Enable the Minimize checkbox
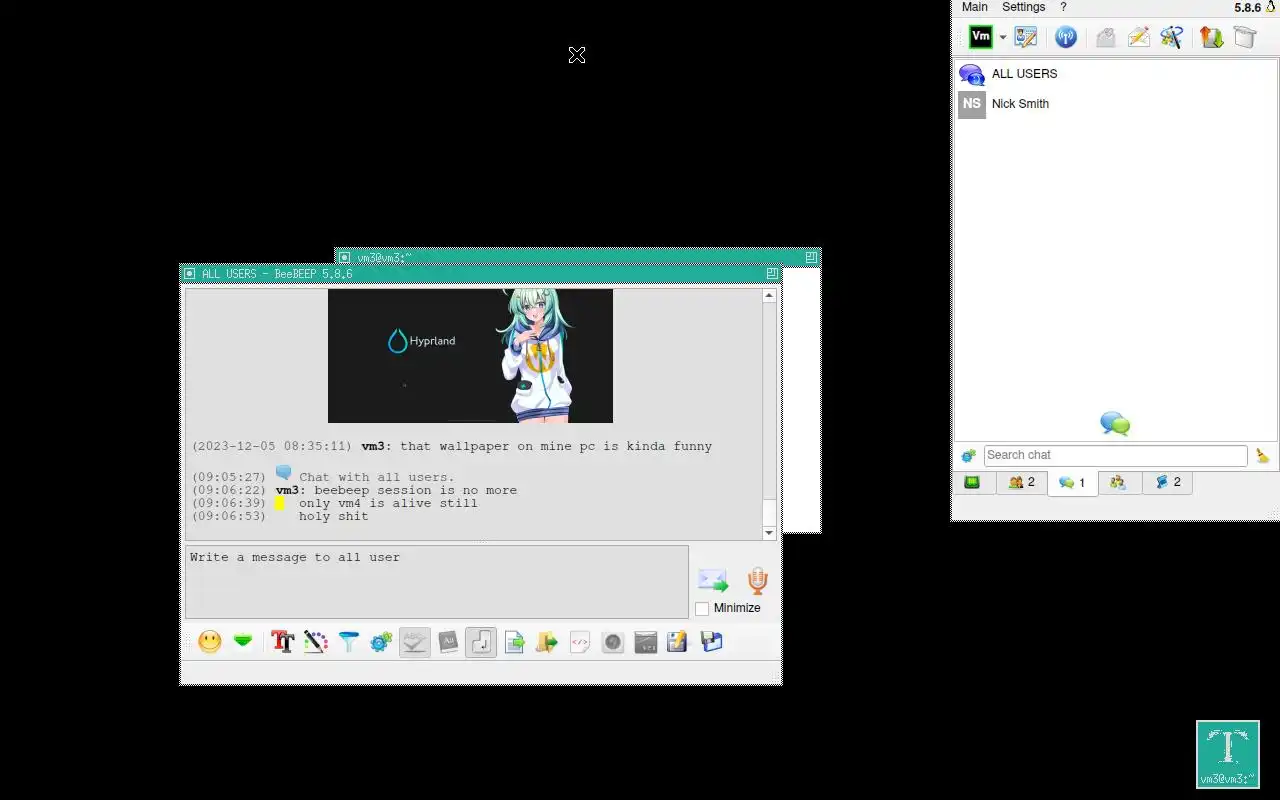1280x800 pixels. [x=702, y=608]
